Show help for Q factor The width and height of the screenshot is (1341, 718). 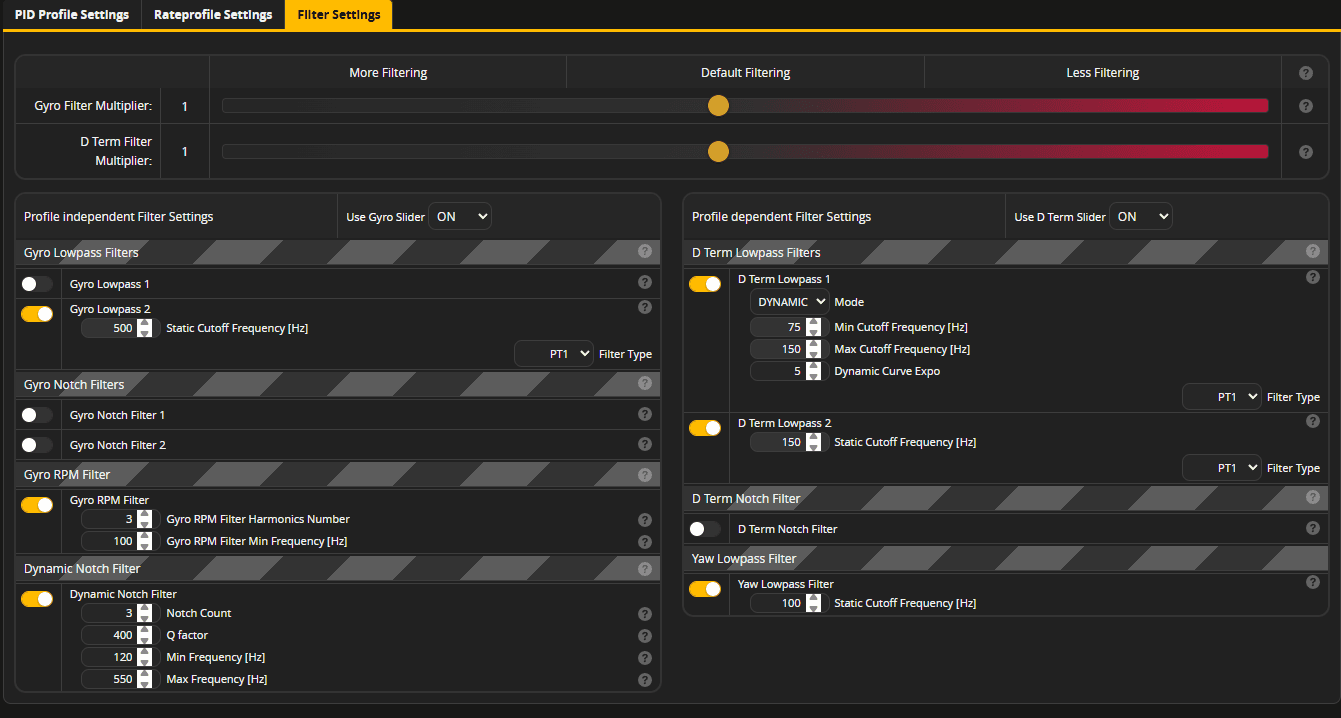pyautogui.click(x=644, y=636)
